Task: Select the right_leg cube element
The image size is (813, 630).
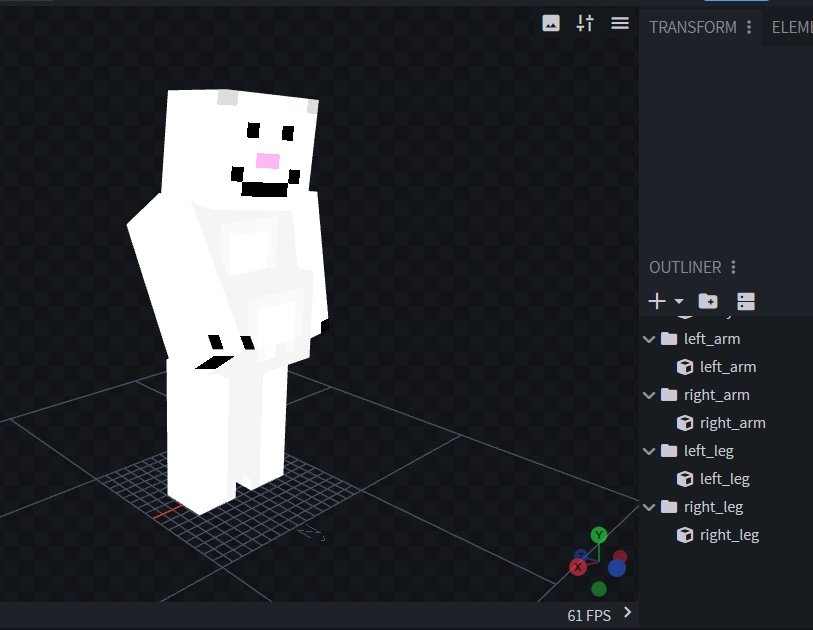Action: 726,535
